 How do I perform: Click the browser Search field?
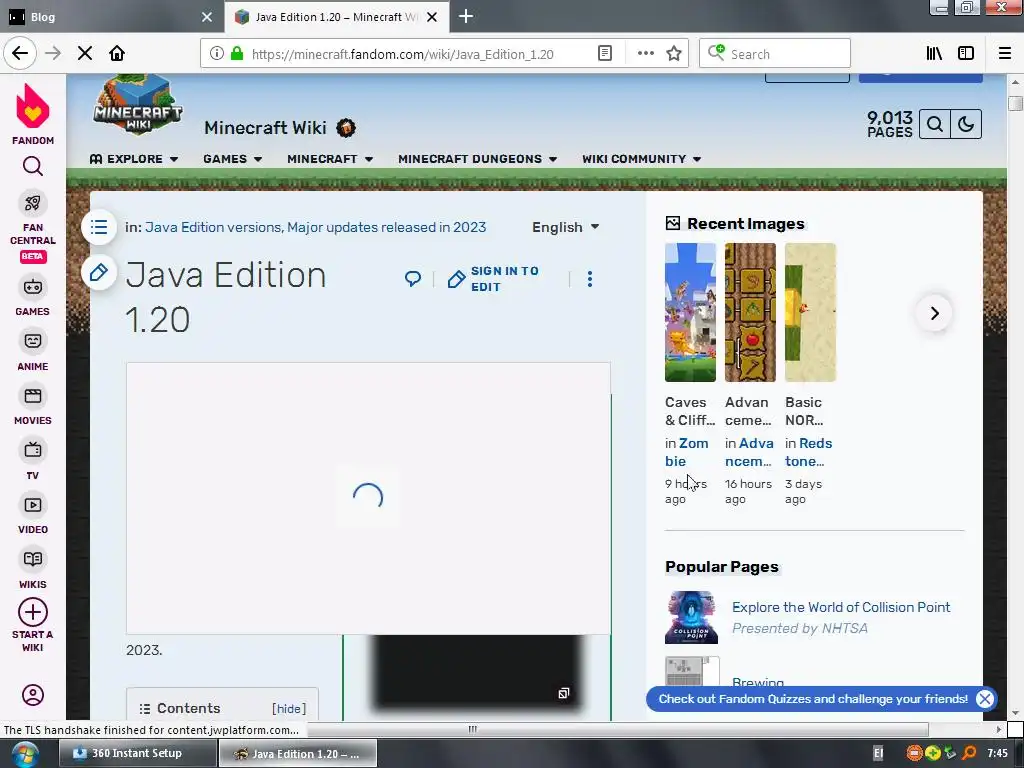[775, 54]
